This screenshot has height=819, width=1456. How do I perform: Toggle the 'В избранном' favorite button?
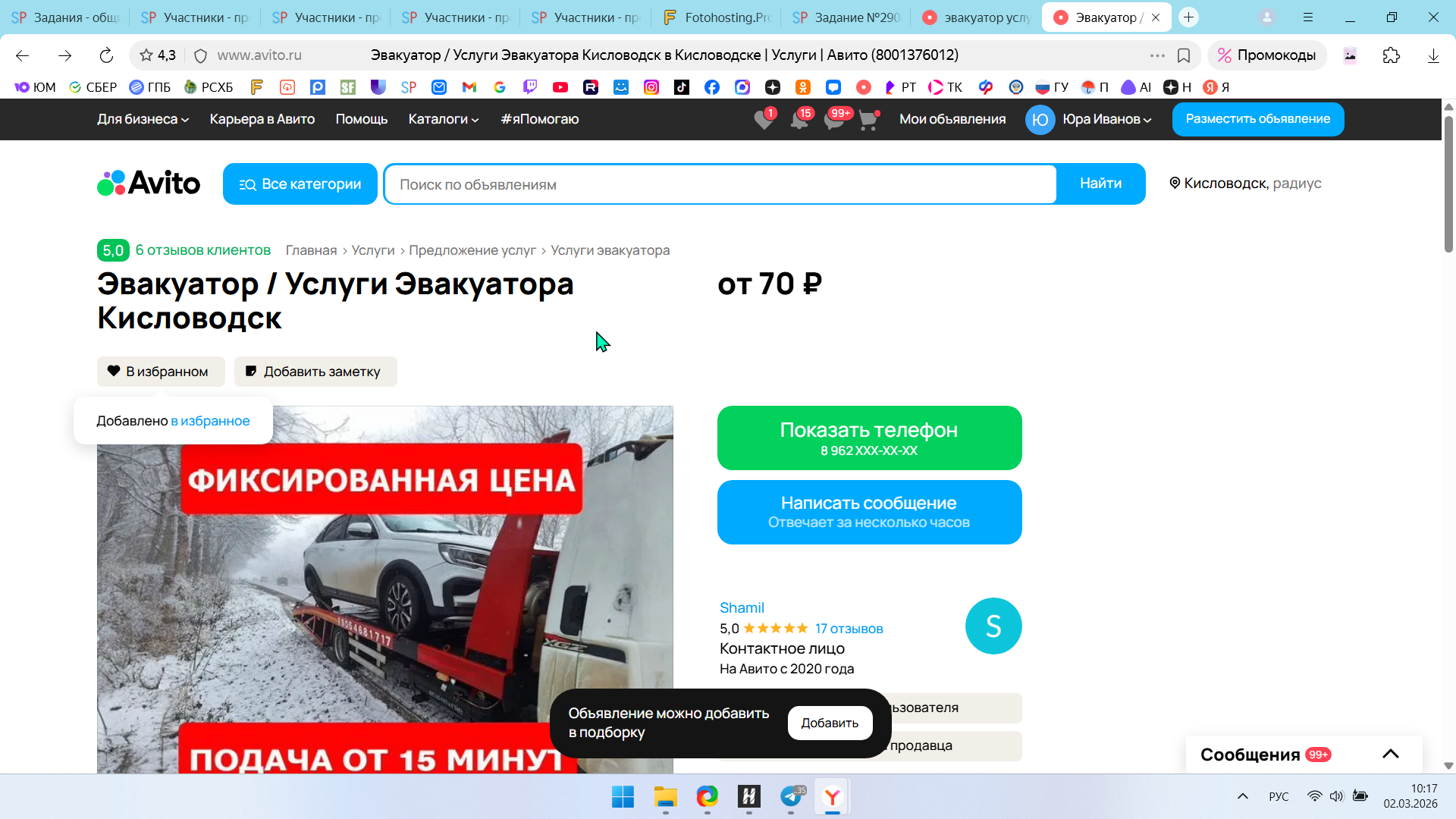pos(161,372)
